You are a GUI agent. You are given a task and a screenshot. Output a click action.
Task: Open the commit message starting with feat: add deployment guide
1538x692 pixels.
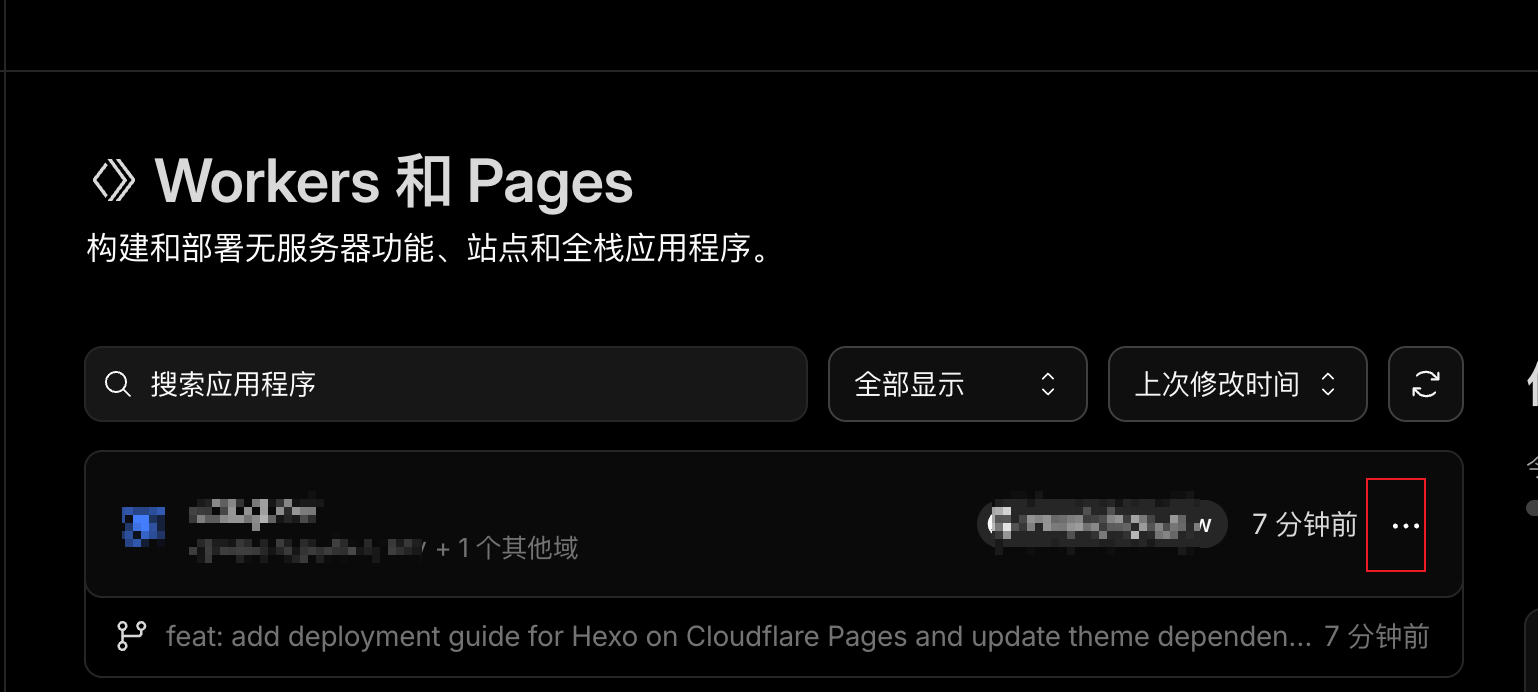click(x=739, y=636)
